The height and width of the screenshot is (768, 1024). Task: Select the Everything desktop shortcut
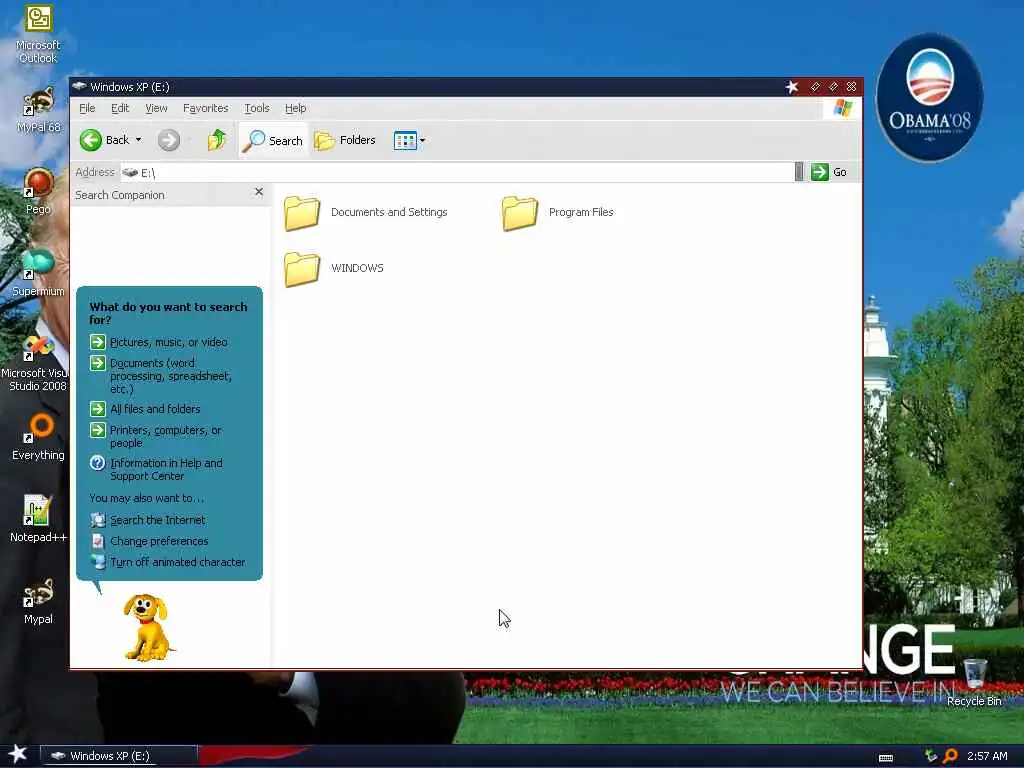(38, 438)
